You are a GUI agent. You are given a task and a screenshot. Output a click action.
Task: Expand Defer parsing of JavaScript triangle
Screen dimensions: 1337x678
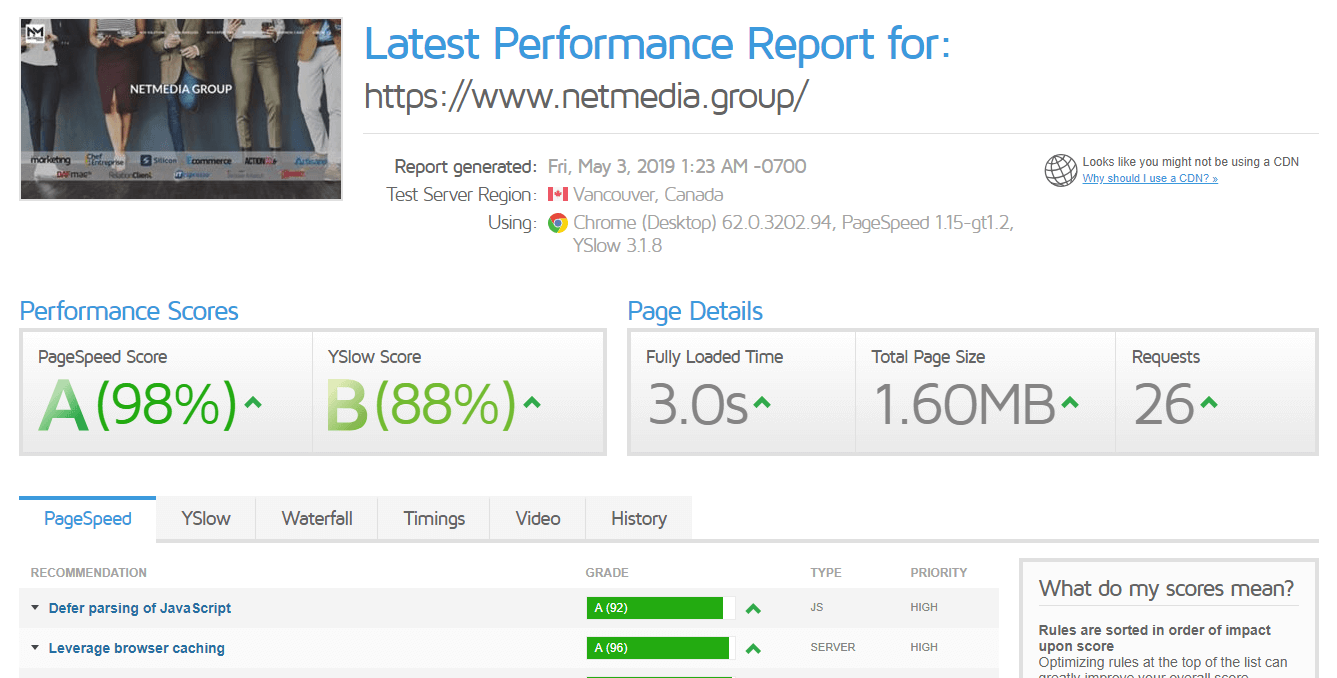click(x=35, y=608)
